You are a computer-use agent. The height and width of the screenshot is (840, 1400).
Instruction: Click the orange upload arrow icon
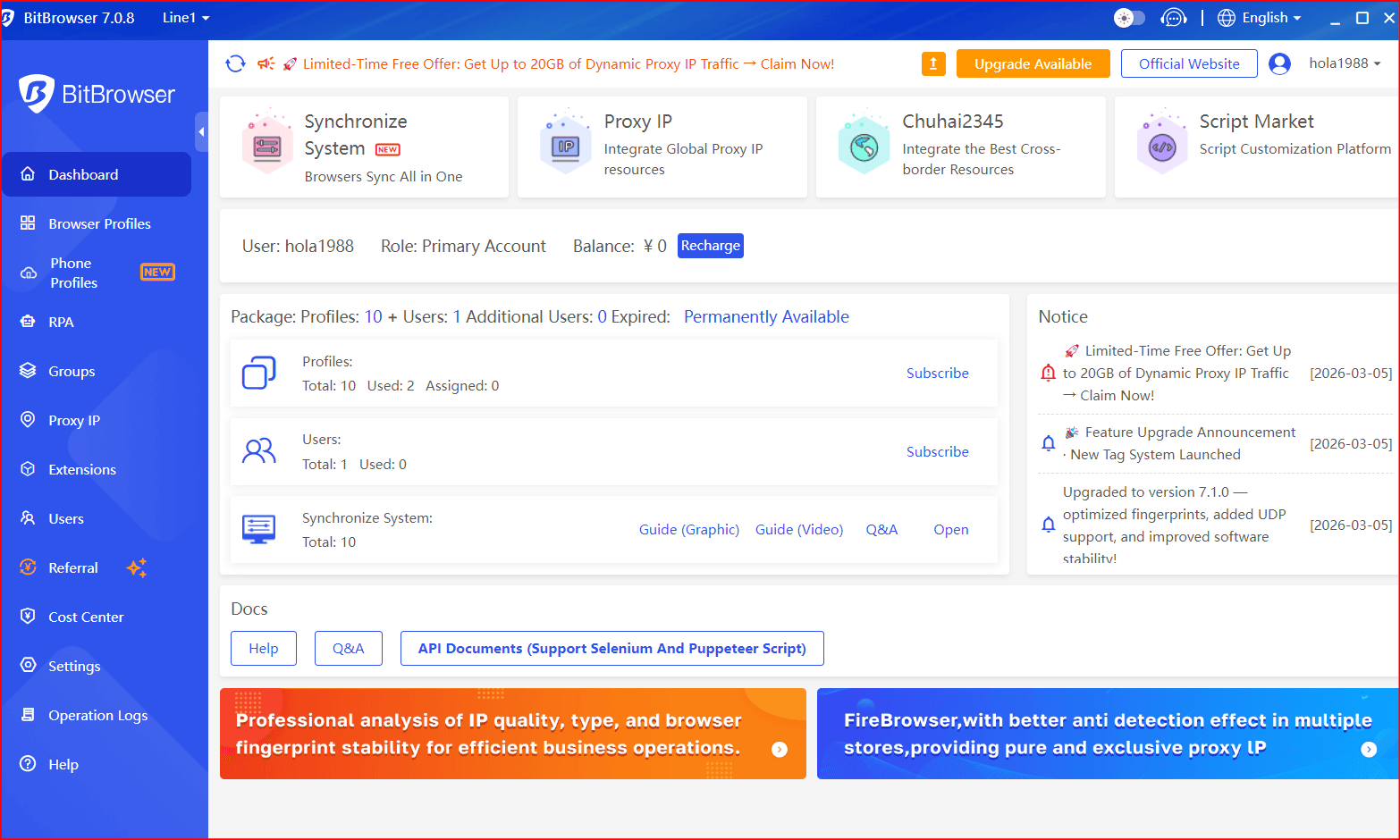(x=933, y=63)
